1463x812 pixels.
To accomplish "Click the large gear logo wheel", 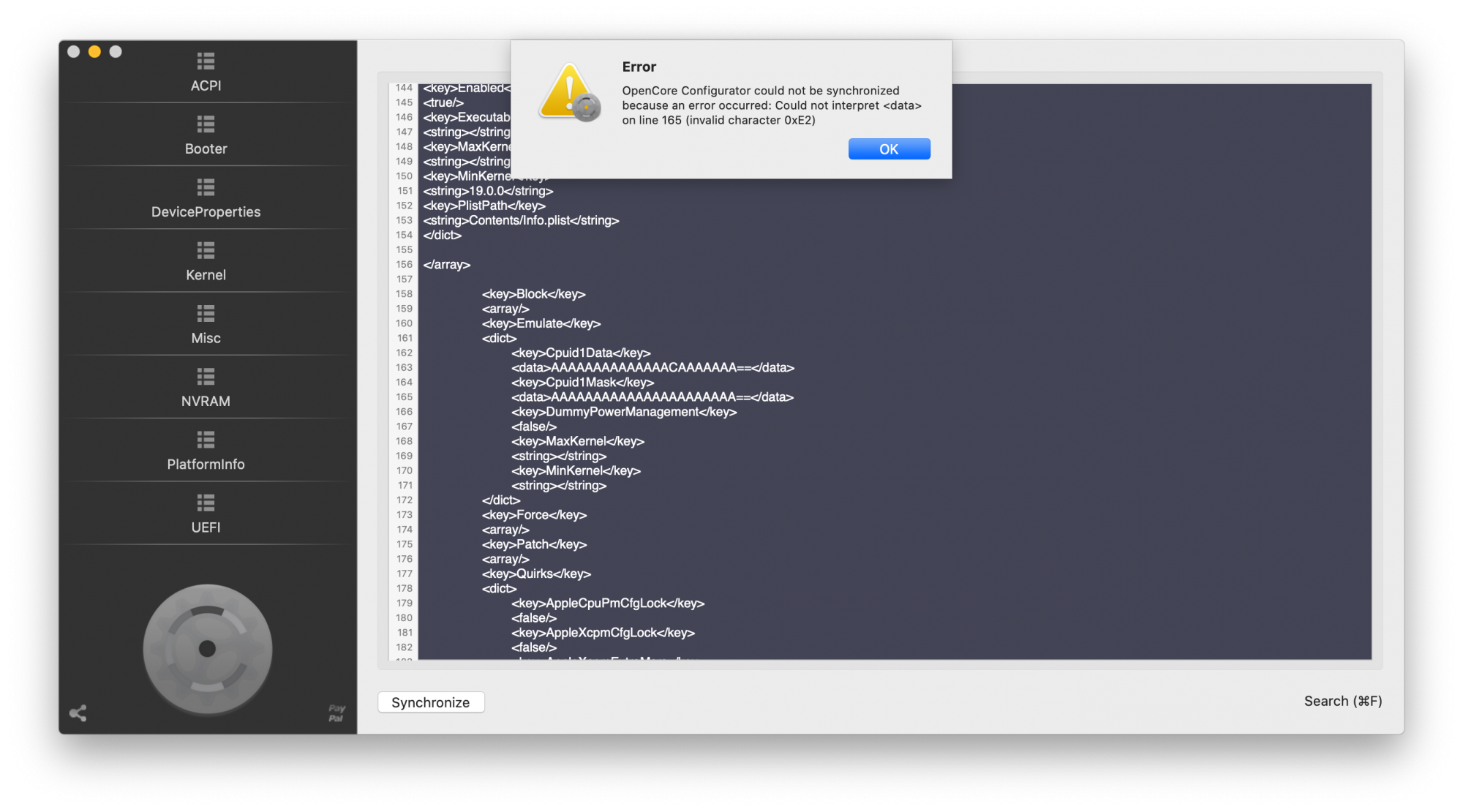I will tap(208, 649).
